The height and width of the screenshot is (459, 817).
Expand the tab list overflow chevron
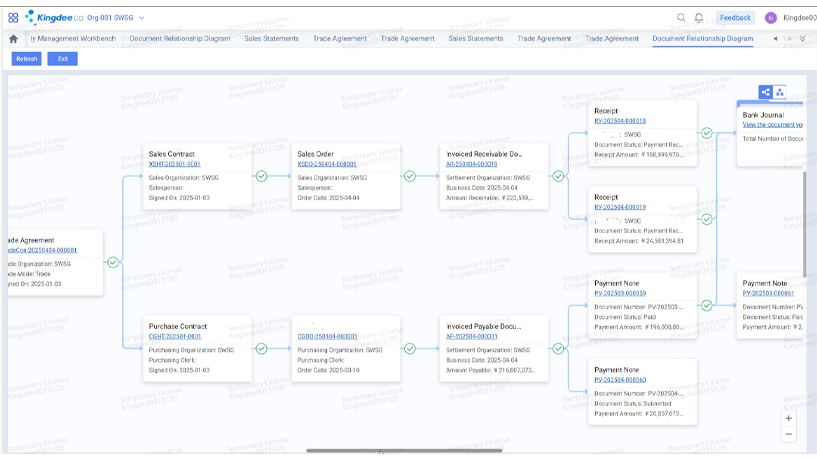coord(802,39)
